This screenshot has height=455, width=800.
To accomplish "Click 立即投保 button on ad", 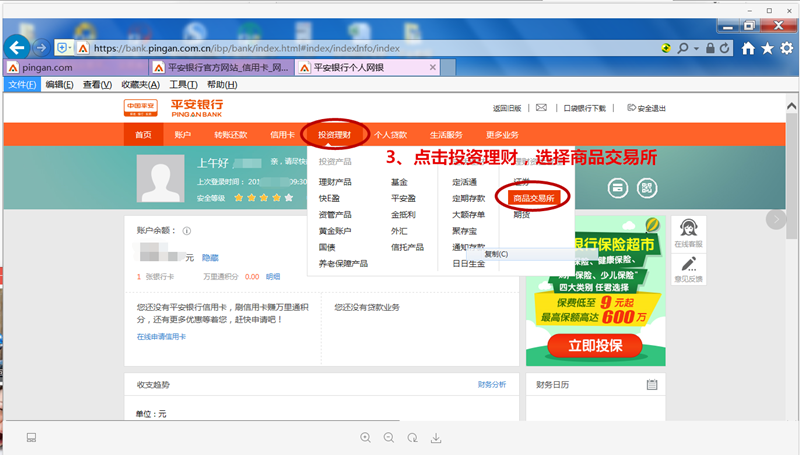I will (x=595, y=345).
